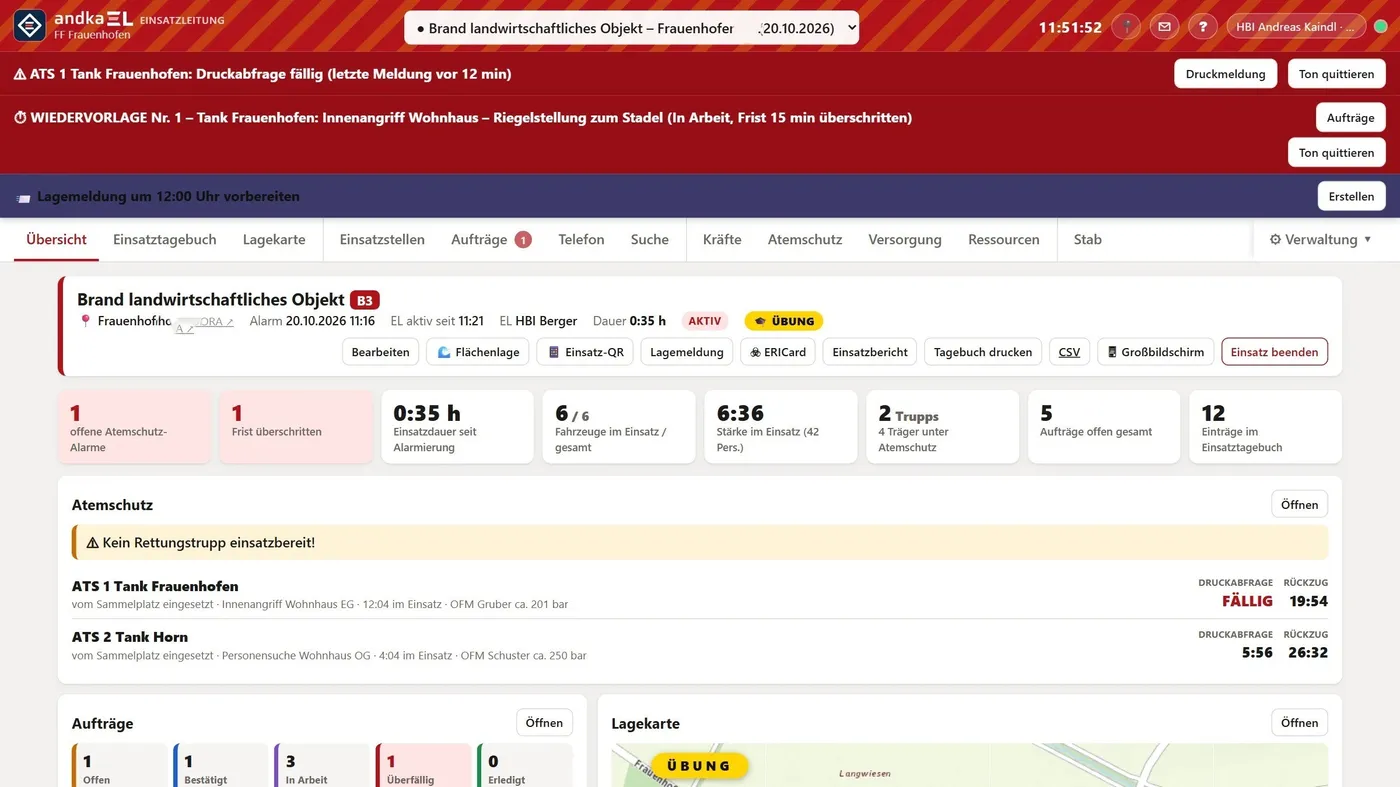This screenshot has width=1400, height=787.
Task: Click the Überfällig orders counter tile
Action: [423, 765]
